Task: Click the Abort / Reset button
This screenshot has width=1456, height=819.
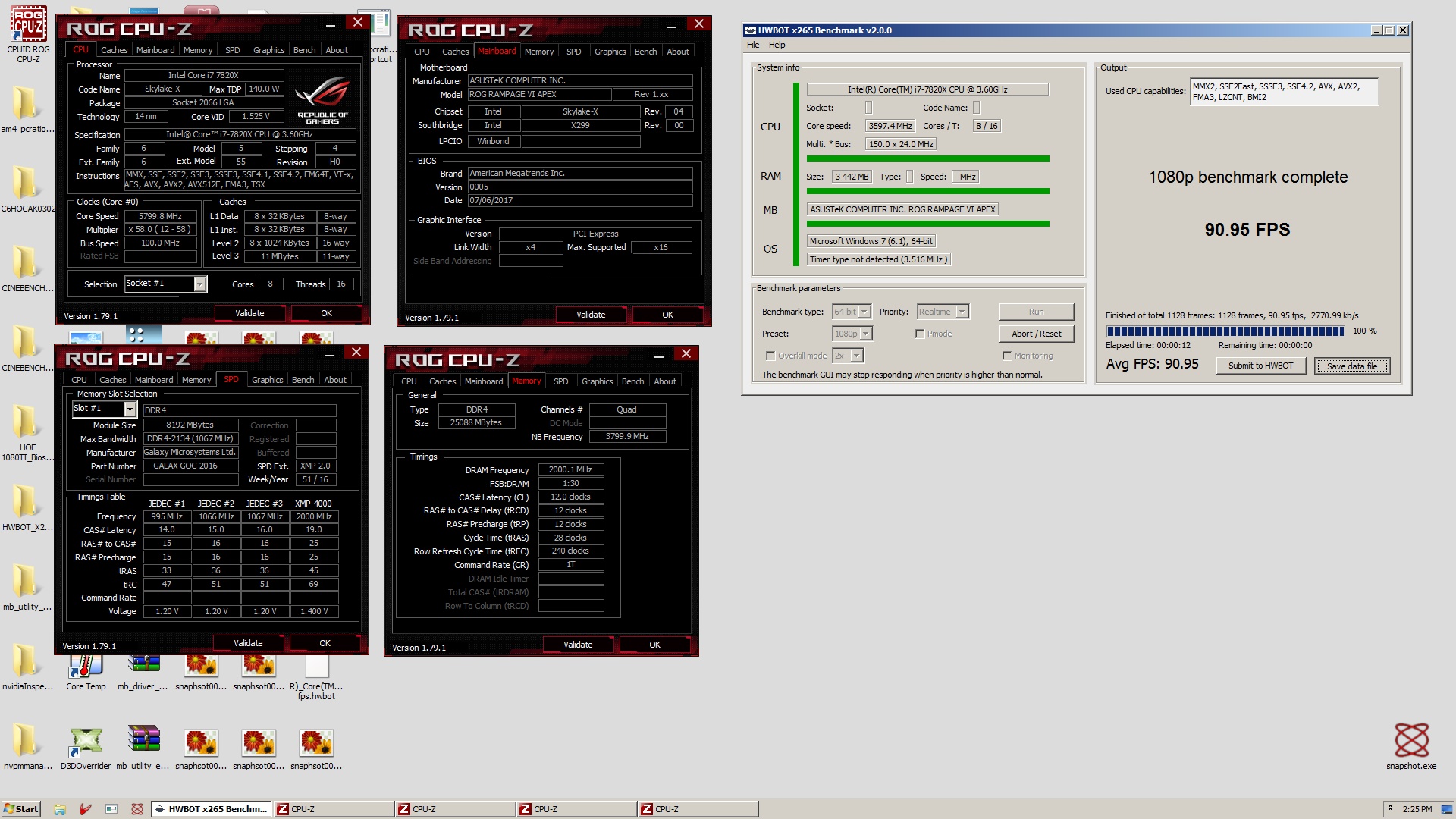Action: (1036, 334)
